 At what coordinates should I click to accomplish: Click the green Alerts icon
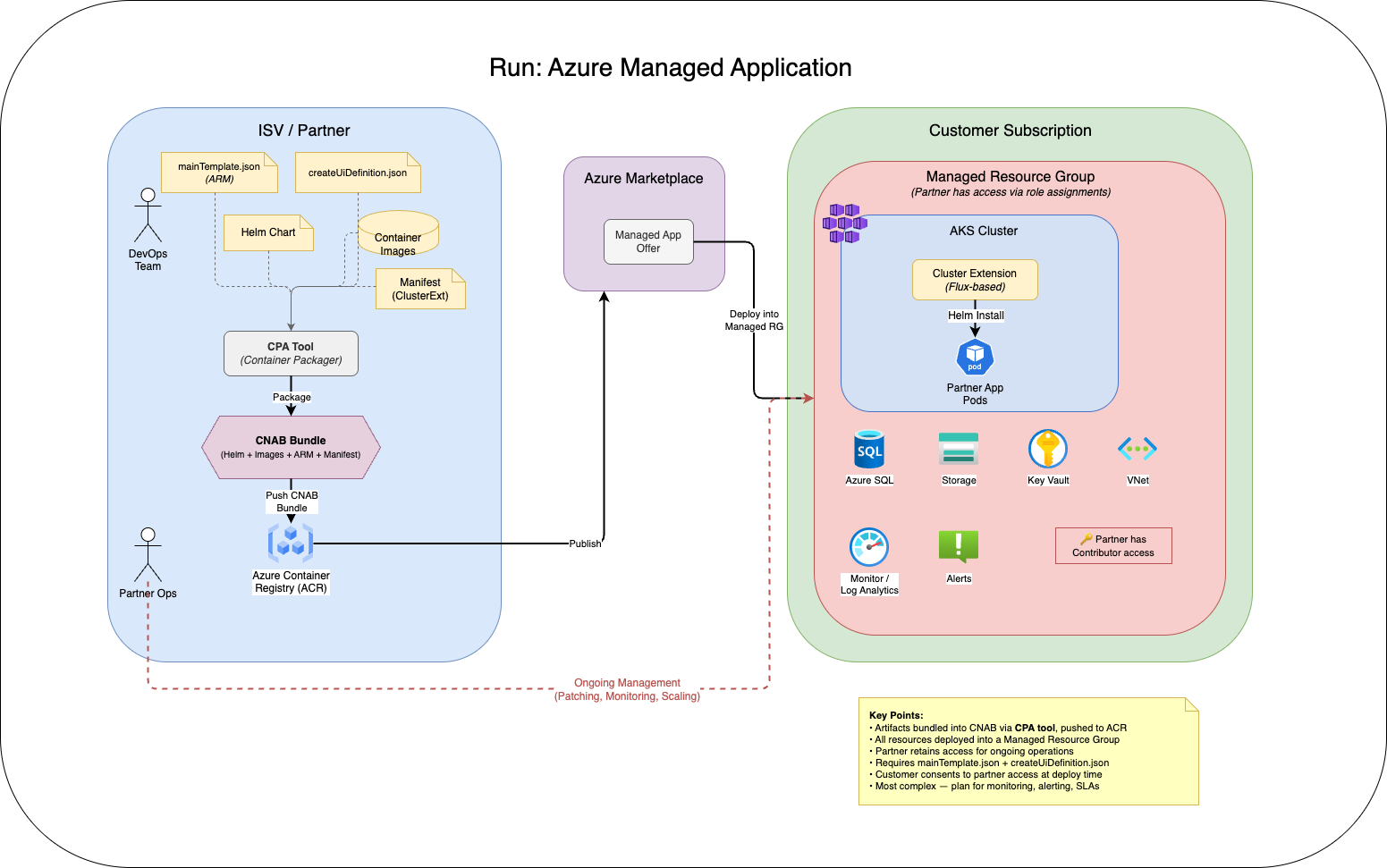coord(959,546)
